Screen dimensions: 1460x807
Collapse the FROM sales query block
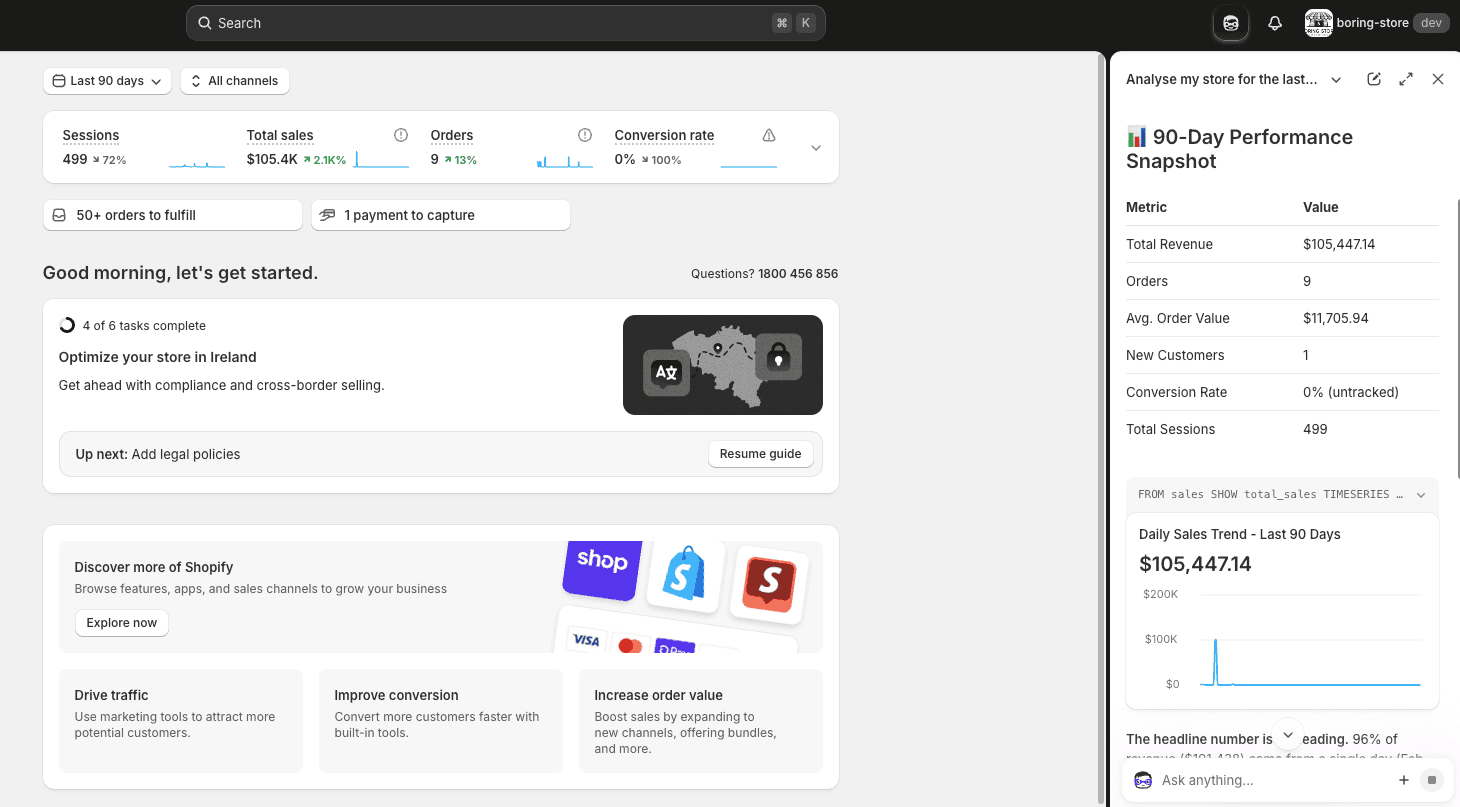point(1421,495)
